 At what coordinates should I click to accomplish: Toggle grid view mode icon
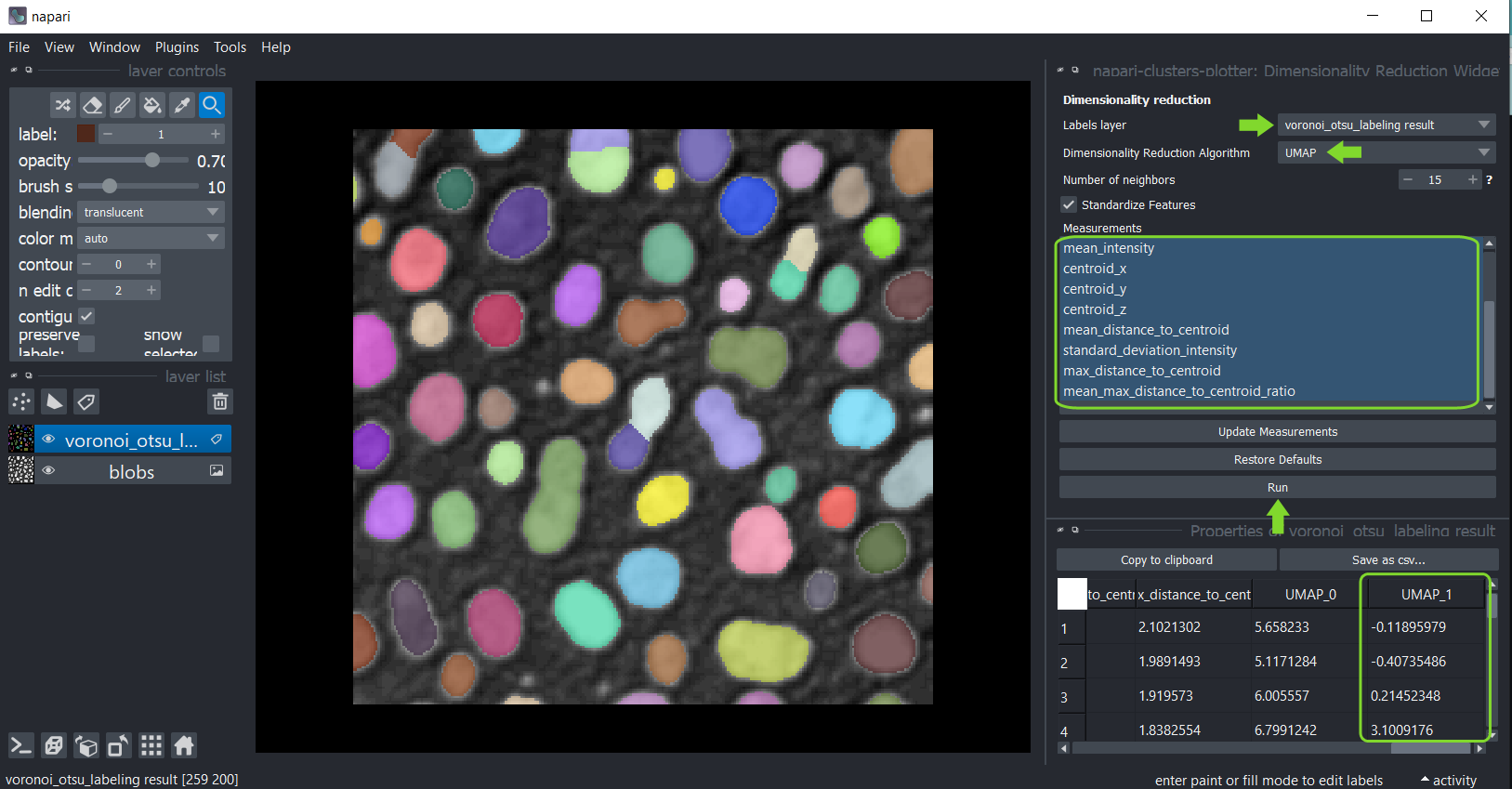[x=151, y=745]
